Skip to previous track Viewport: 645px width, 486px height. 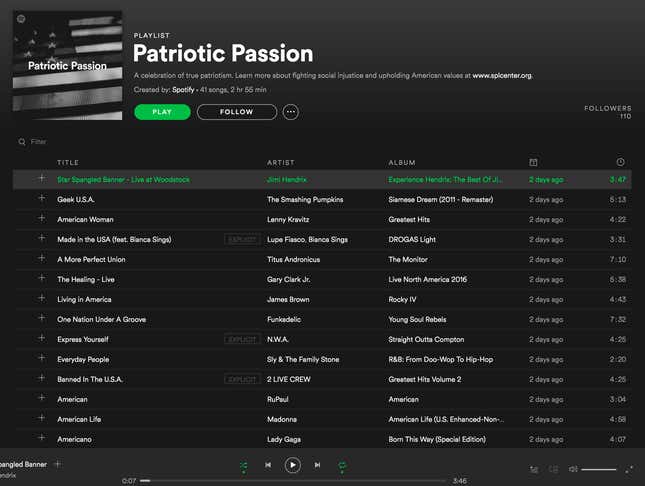click(x=268, y=465)
